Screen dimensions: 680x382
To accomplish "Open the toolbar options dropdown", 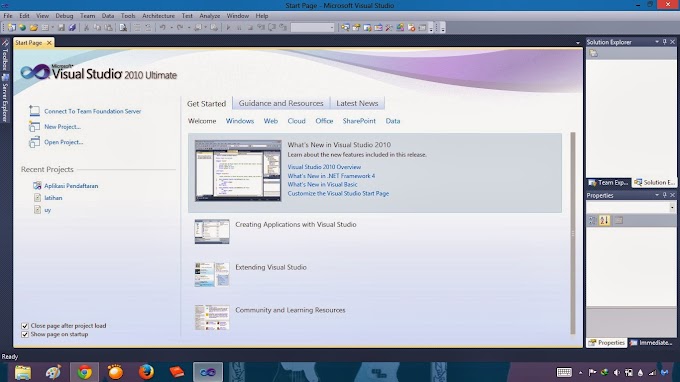I will pyautogui.click(x=431, y=29).
